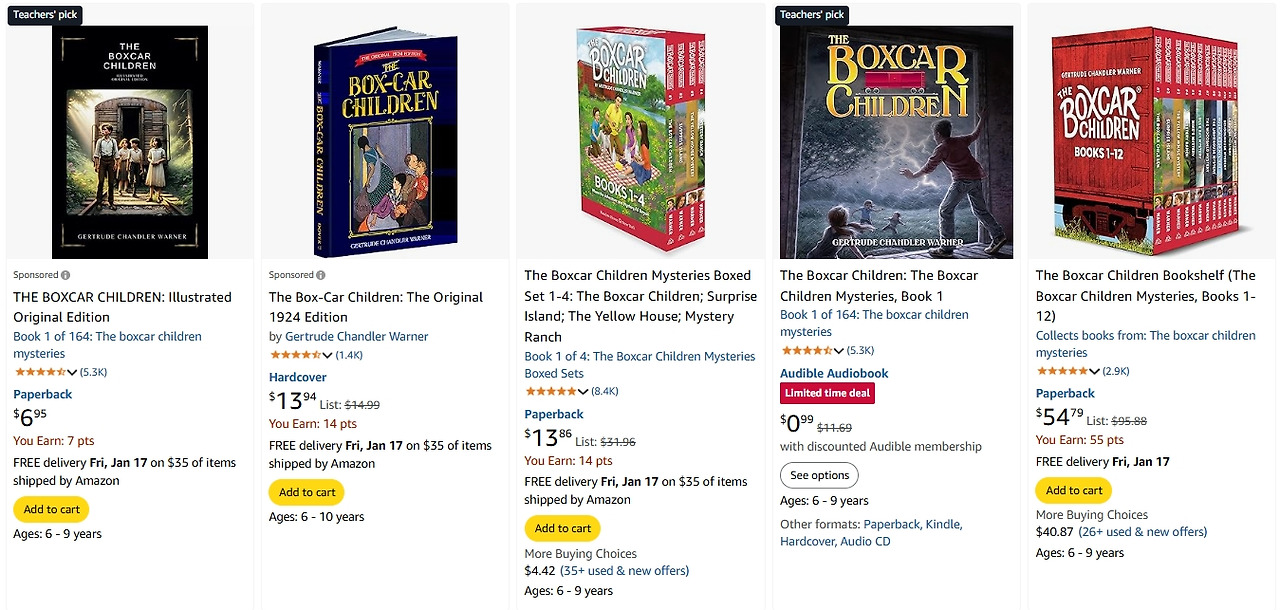
Task: Expand rating breakdown for Boxed Set 1-4
Action: click(583, 391)
